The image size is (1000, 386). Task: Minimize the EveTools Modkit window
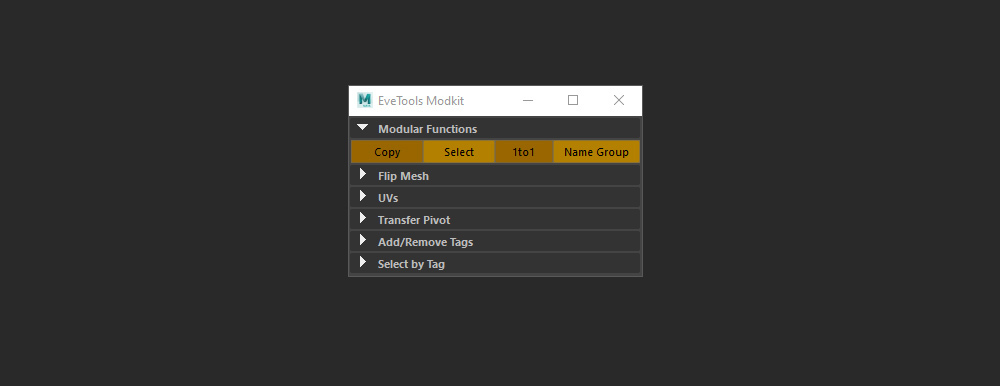[x=527, y=100]
